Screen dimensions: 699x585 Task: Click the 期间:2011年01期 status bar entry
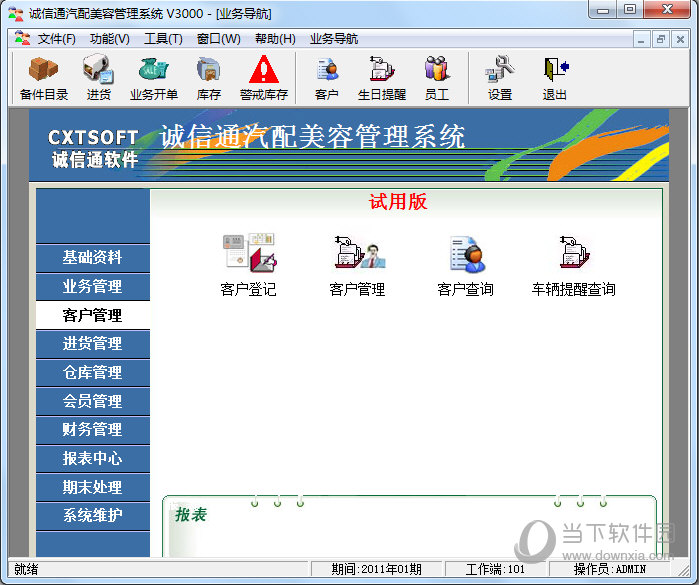[376, 569]
